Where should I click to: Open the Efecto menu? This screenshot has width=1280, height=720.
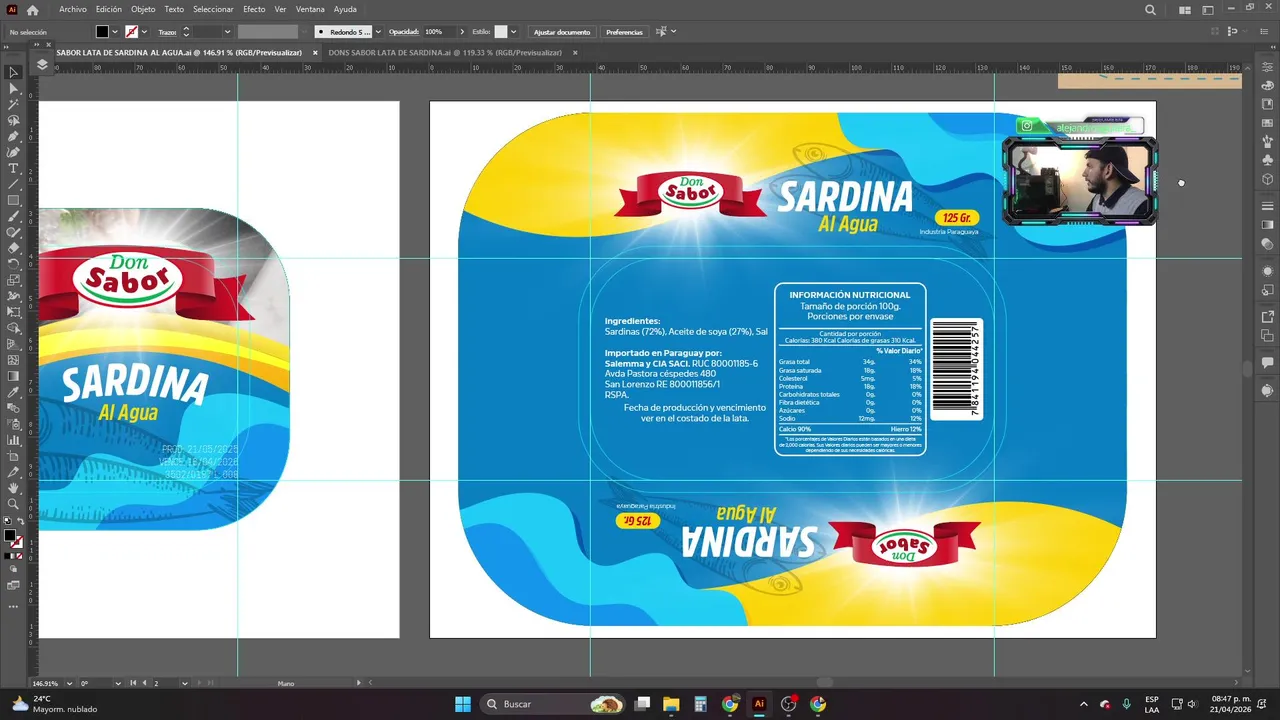coord(254,9)
